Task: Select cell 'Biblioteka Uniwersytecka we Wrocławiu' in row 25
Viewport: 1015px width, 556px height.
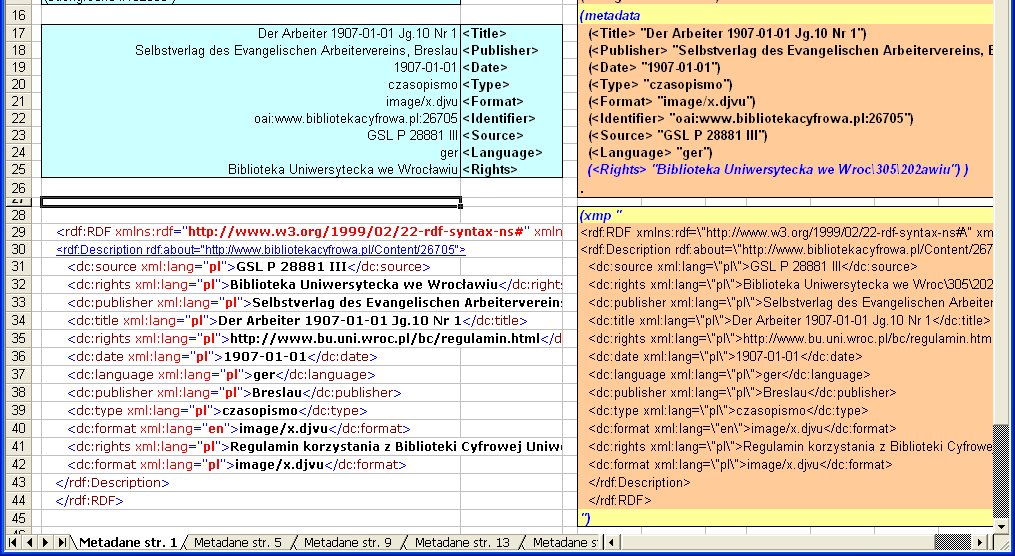Action: [x=251, y=170]
